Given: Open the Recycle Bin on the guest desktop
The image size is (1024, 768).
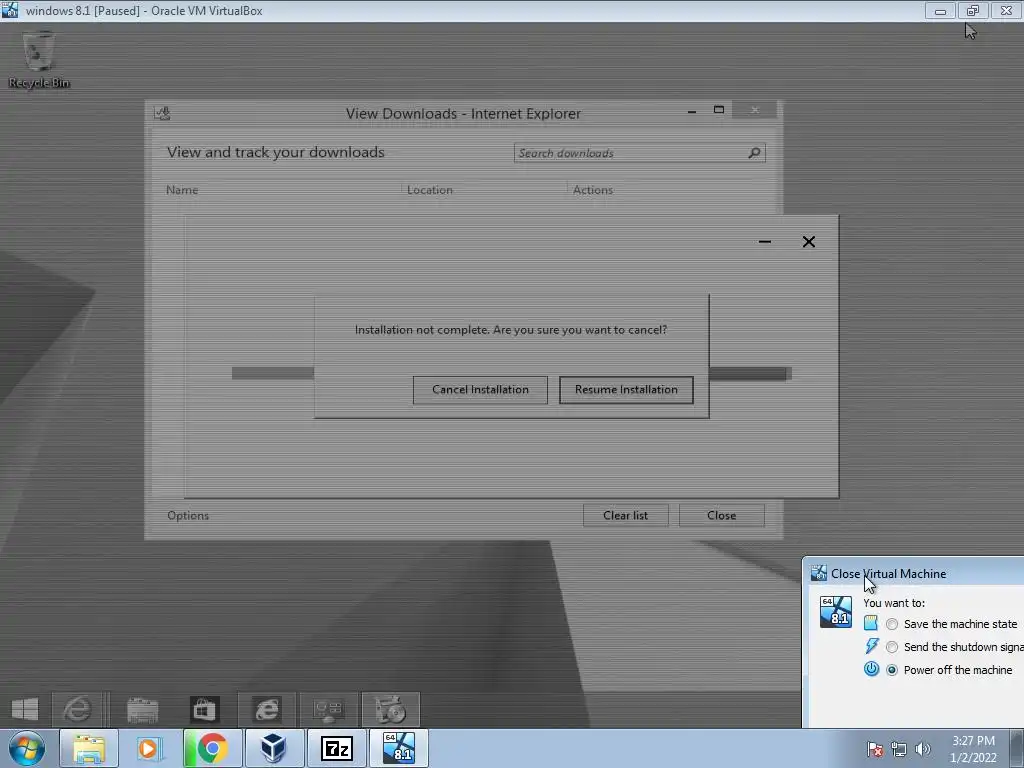Looking at the screenshot, I should tap(39, 60).
